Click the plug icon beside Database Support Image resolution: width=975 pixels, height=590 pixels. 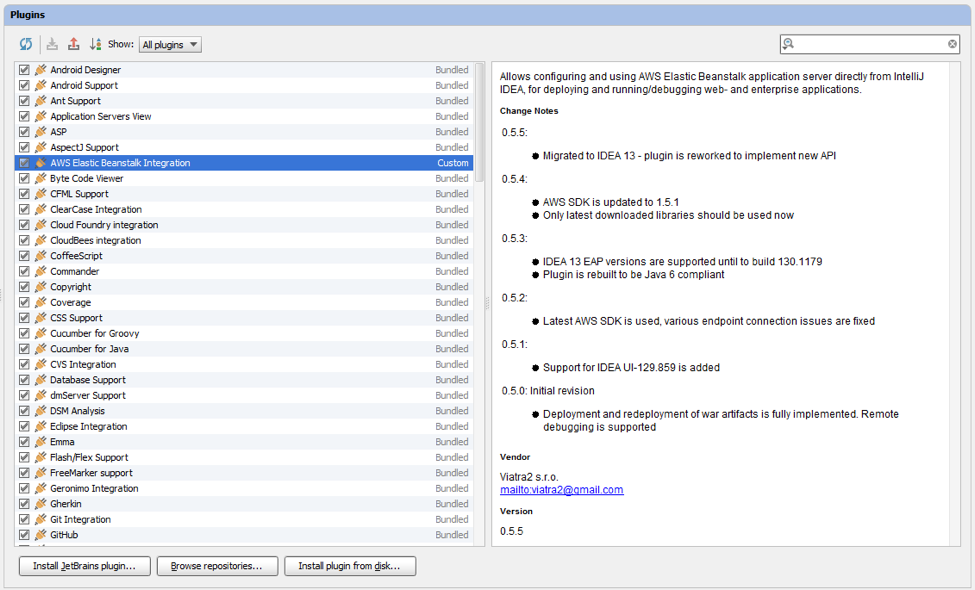click(40, 380)
